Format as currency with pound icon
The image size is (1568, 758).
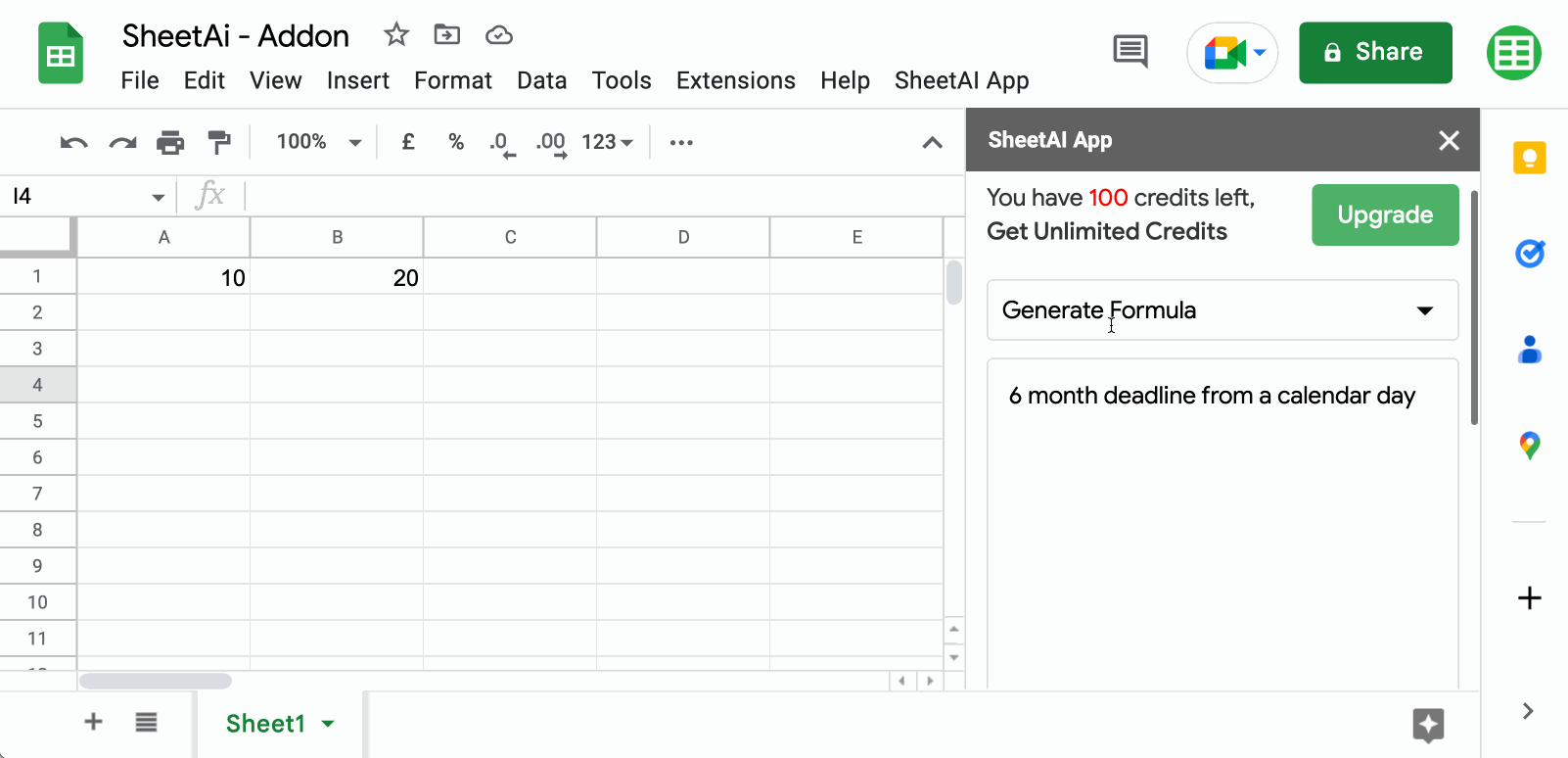click(x=408, y=142)
